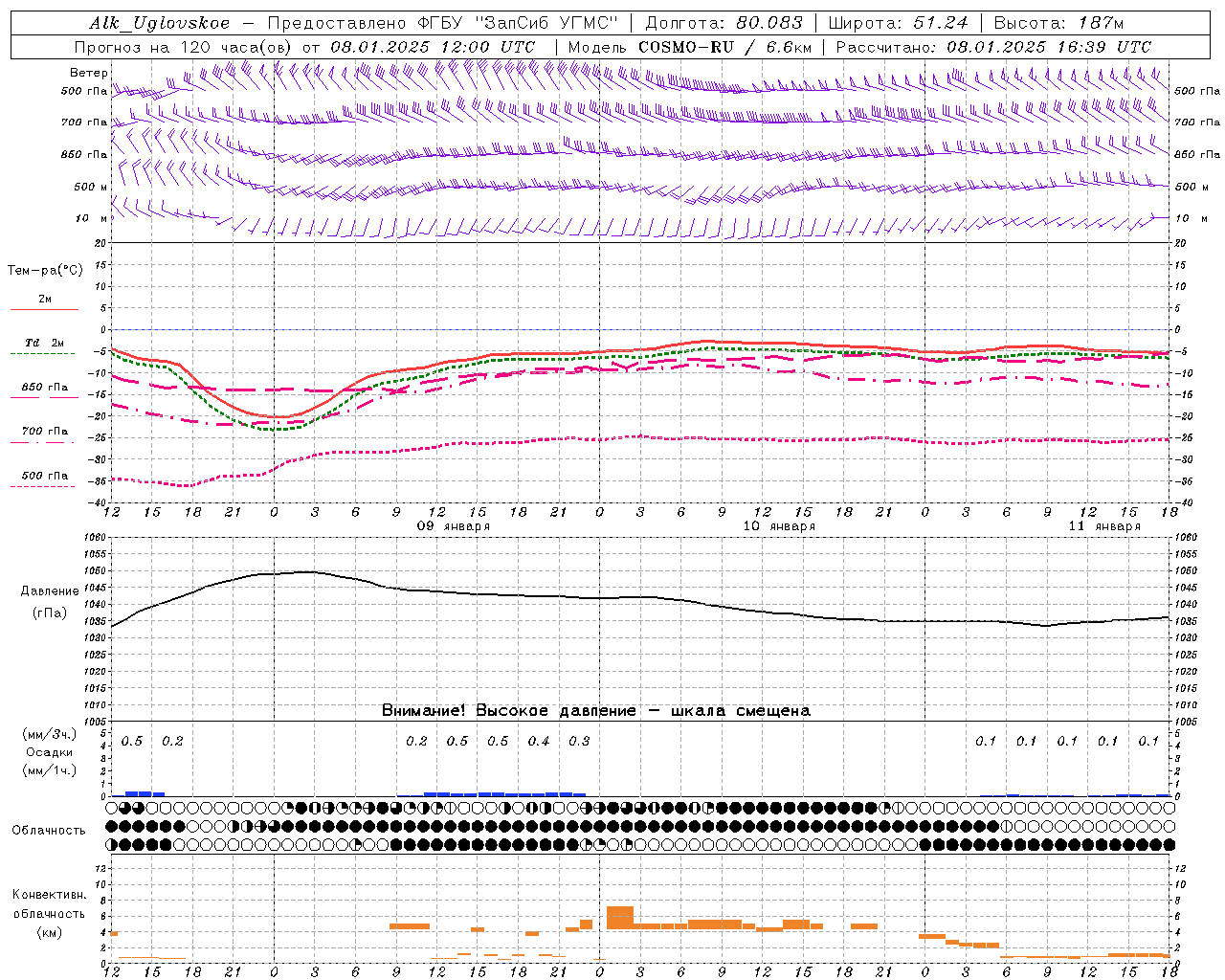Click the '0.4' precipitation value
The image size is (1225, 980).
(539, 741)
